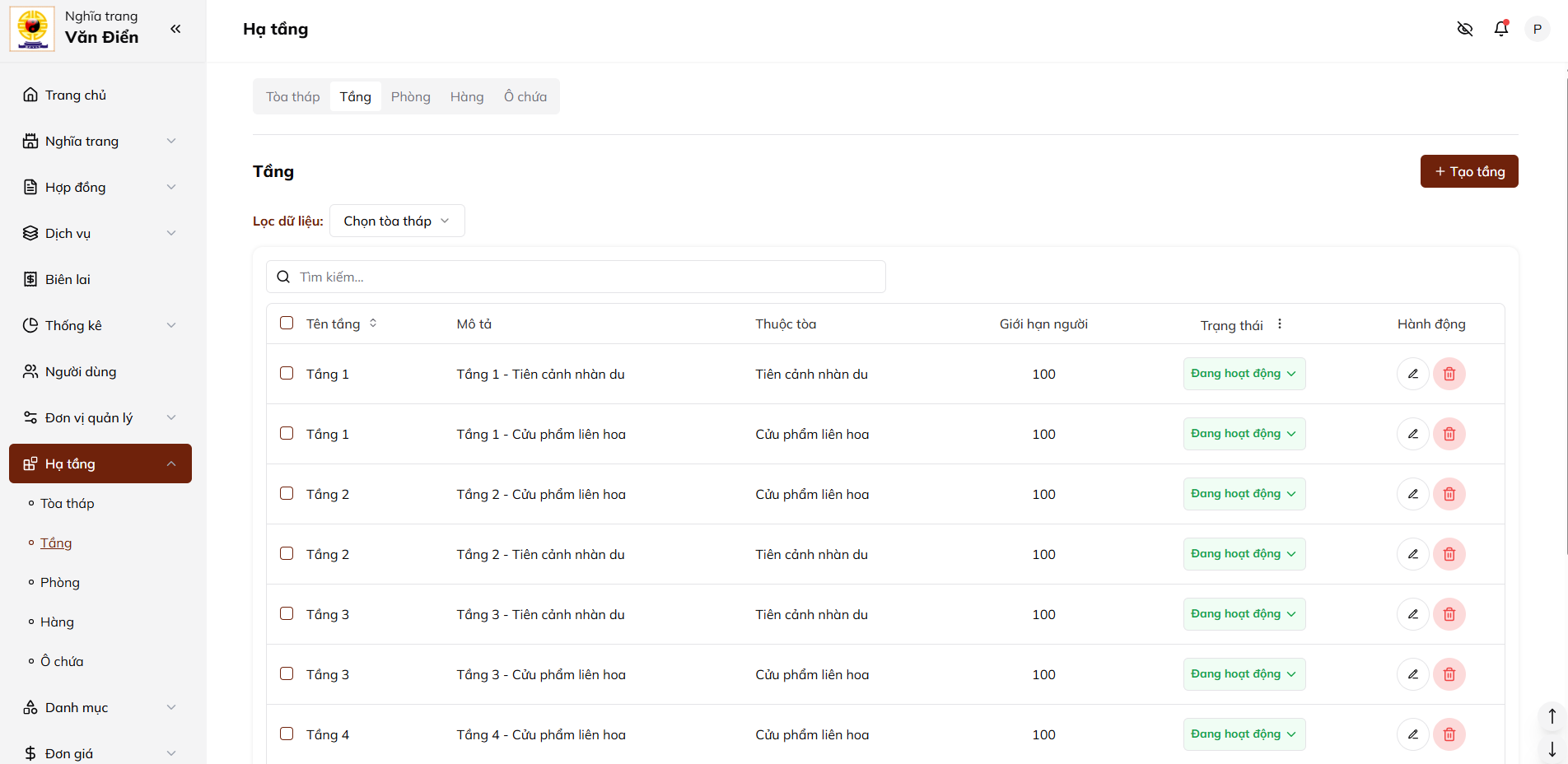Open status dropdown for Tầng 1 - Cửu phẩm liên hoa

pyautogui.click(x=1244, y=434)
